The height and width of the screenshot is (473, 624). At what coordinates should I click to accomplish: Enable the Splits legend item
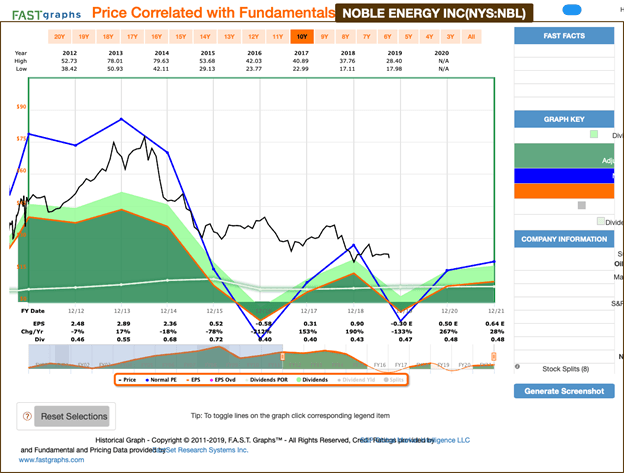point(394,380)
